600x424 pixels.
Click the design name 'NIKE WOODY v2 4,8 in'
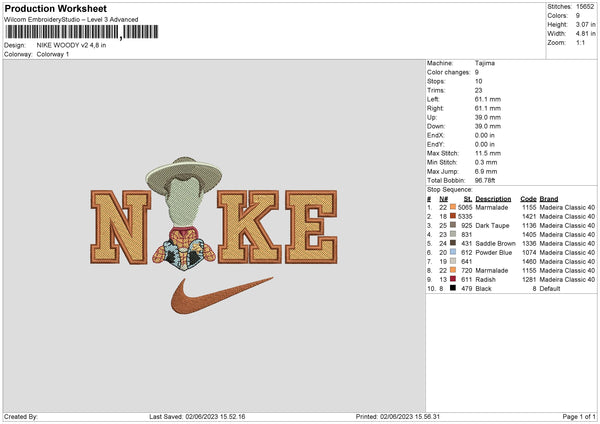(71, 45)
